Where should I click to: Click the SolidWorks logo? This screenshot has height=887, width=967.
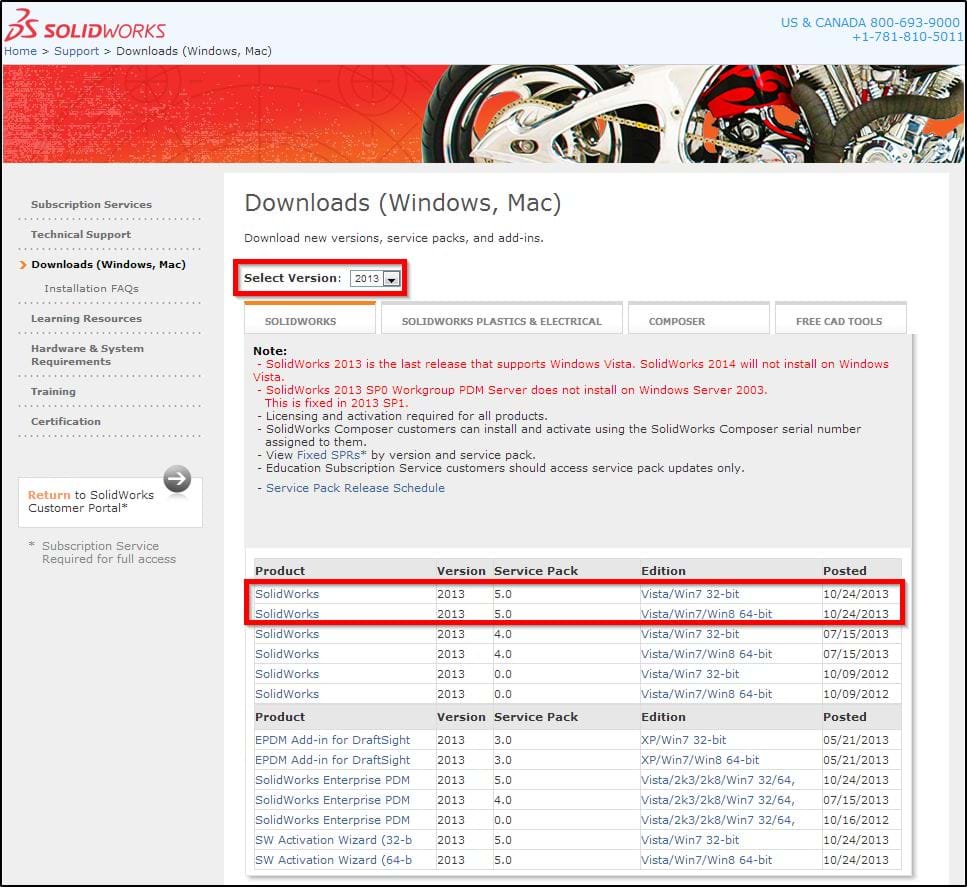point(84,28)
